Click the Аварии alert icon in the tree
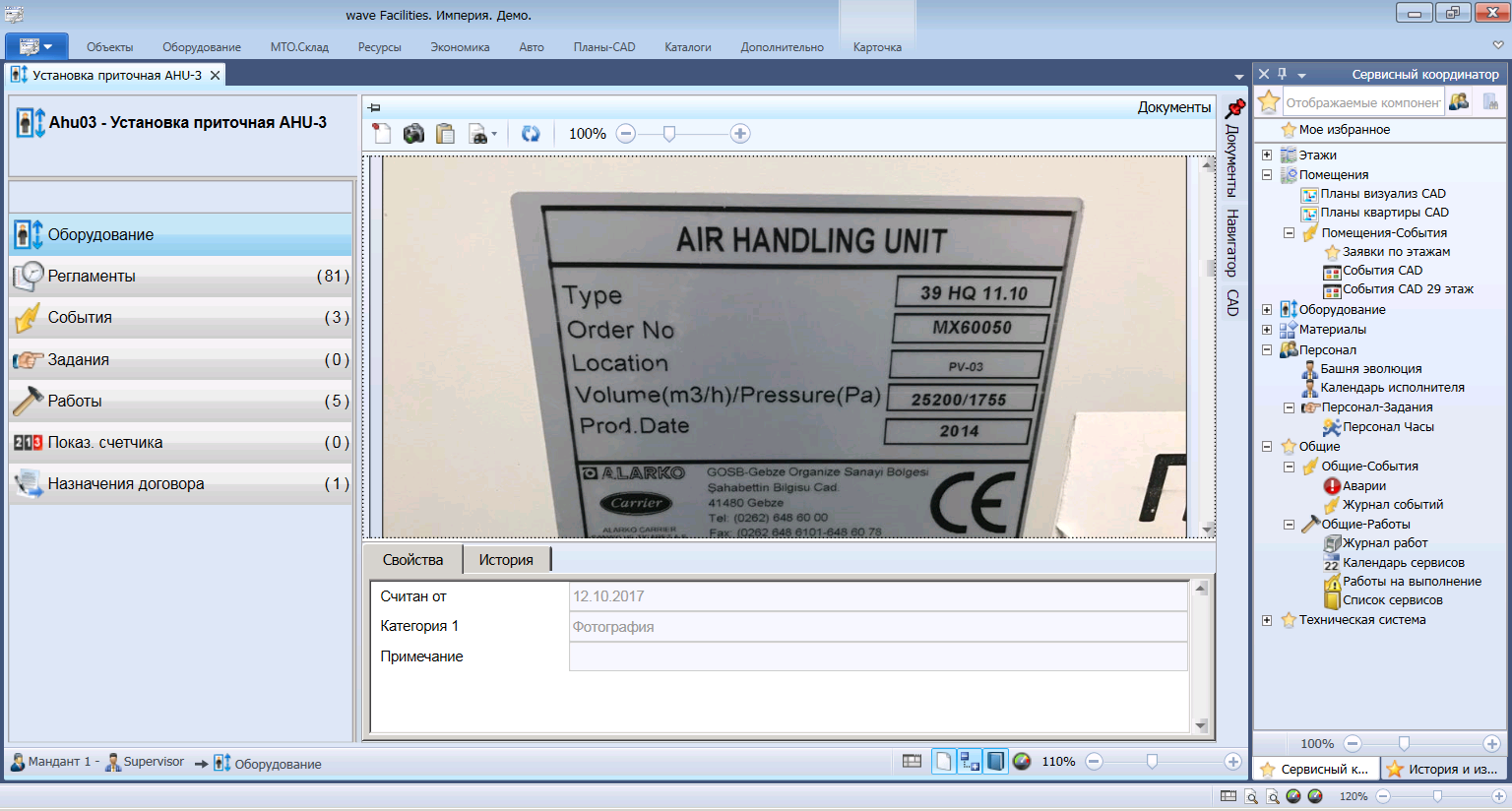This screenshot has height=811, width=1512. pos(1332,486)
